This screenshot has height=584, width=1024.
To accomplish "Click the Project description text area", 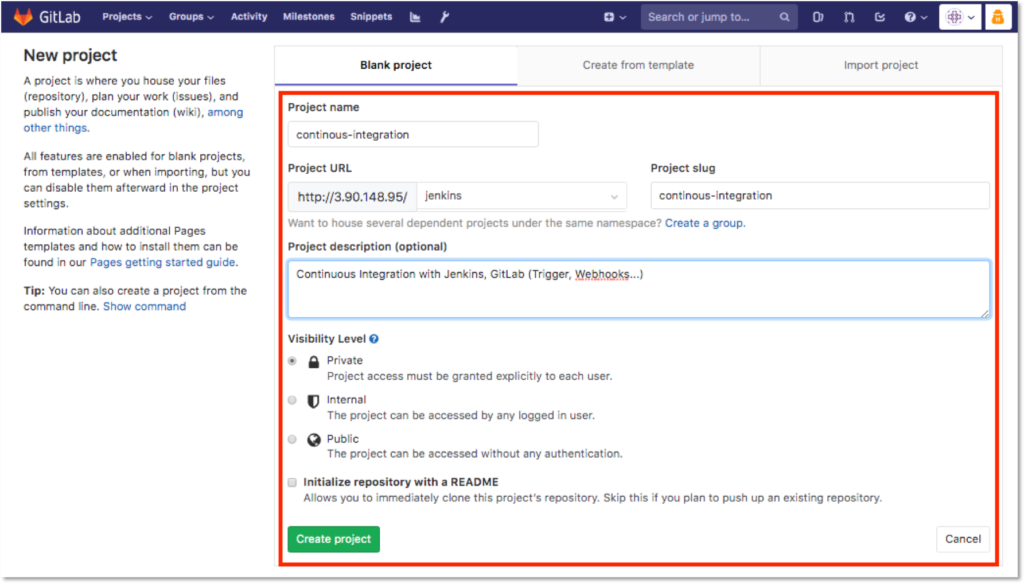I will (638, 289).
